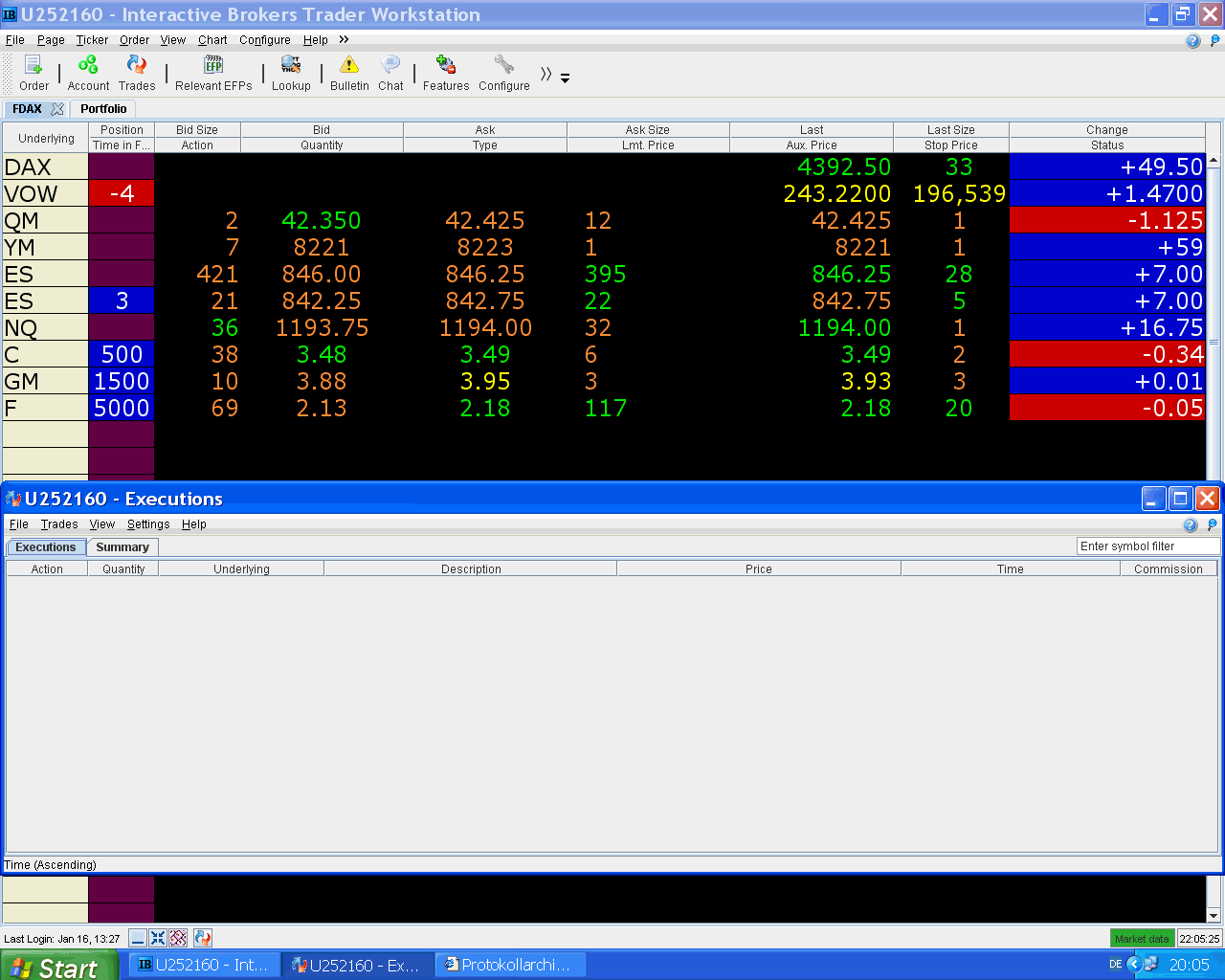Screen dimensions: 1225x980
Task: Open the Page menu
Action: (x=51, y=40)
